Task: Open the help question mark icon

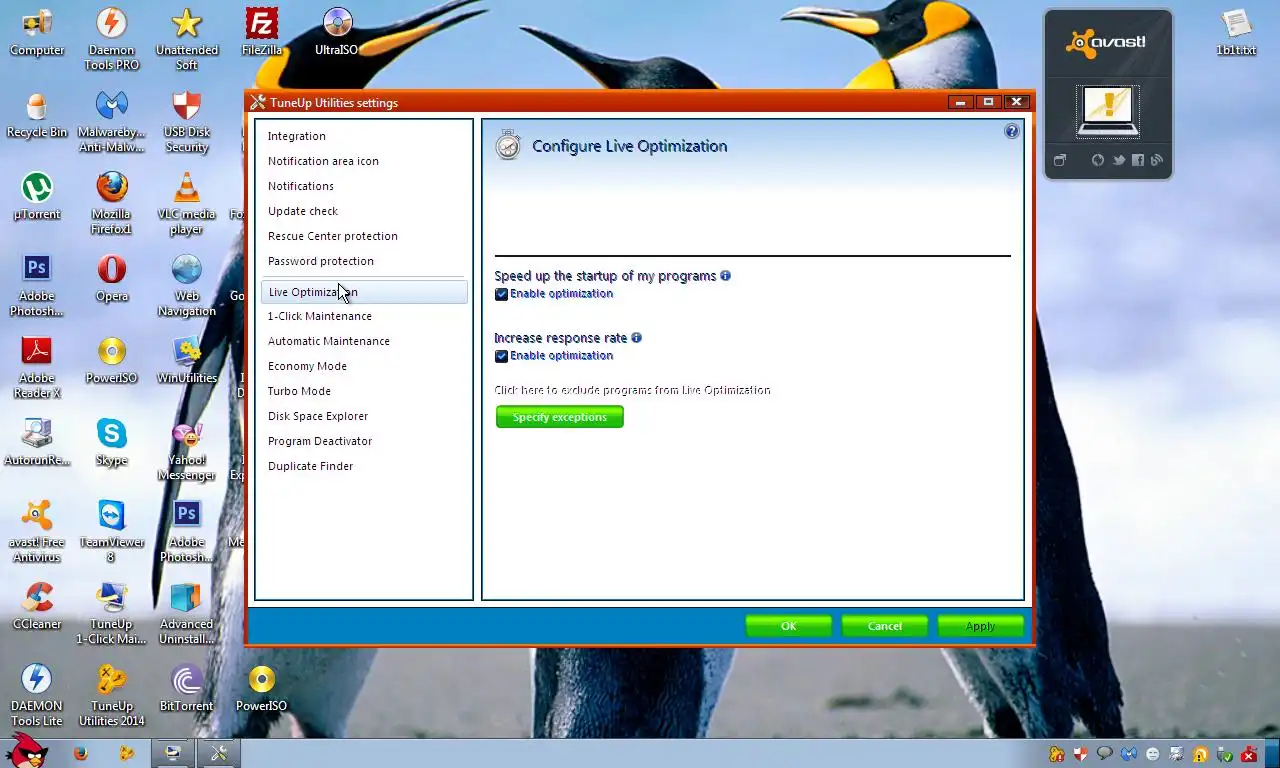Action: click(x=1011, y=131)
